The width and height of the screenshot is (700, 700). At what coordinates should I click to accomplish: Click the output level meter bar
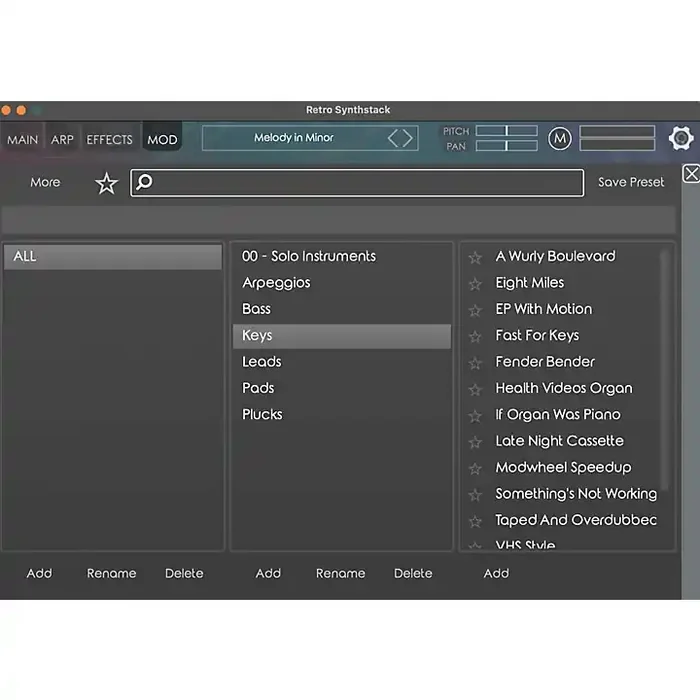click(x=617, y=138)
